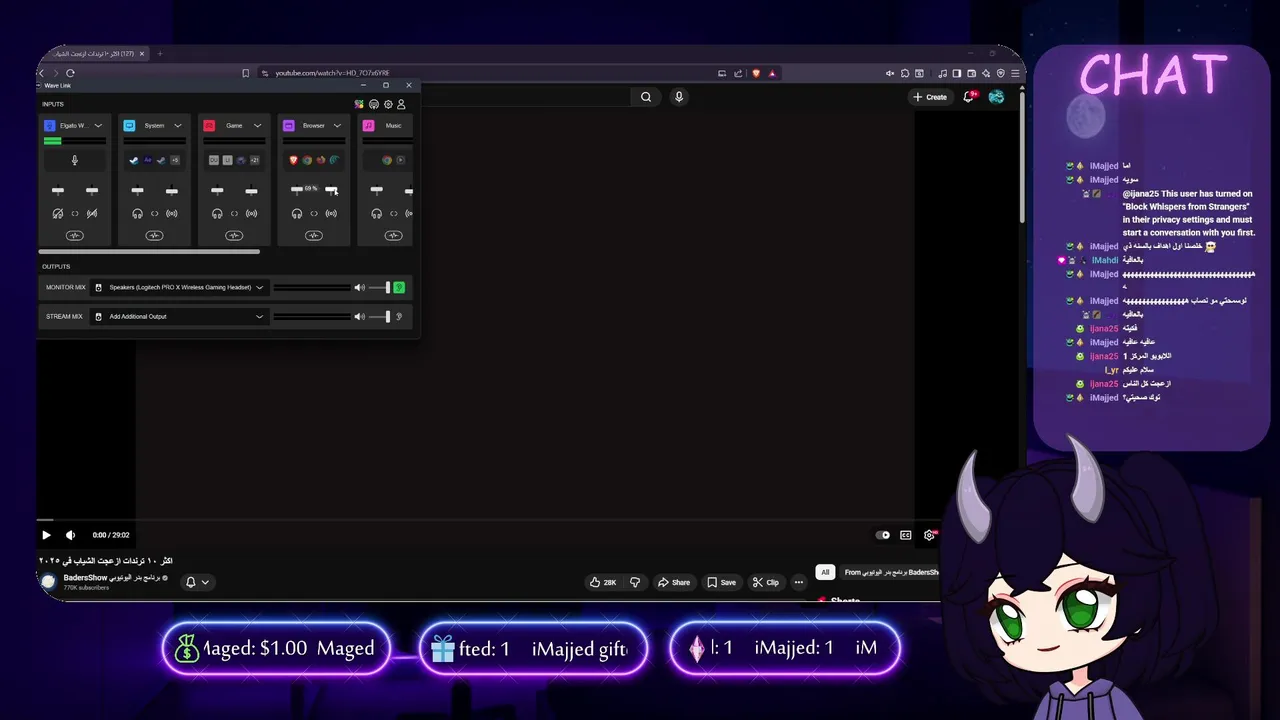Open the headset icon in Wave Link header
This screenshot has height=720, width=1280.
pos(374,104)
